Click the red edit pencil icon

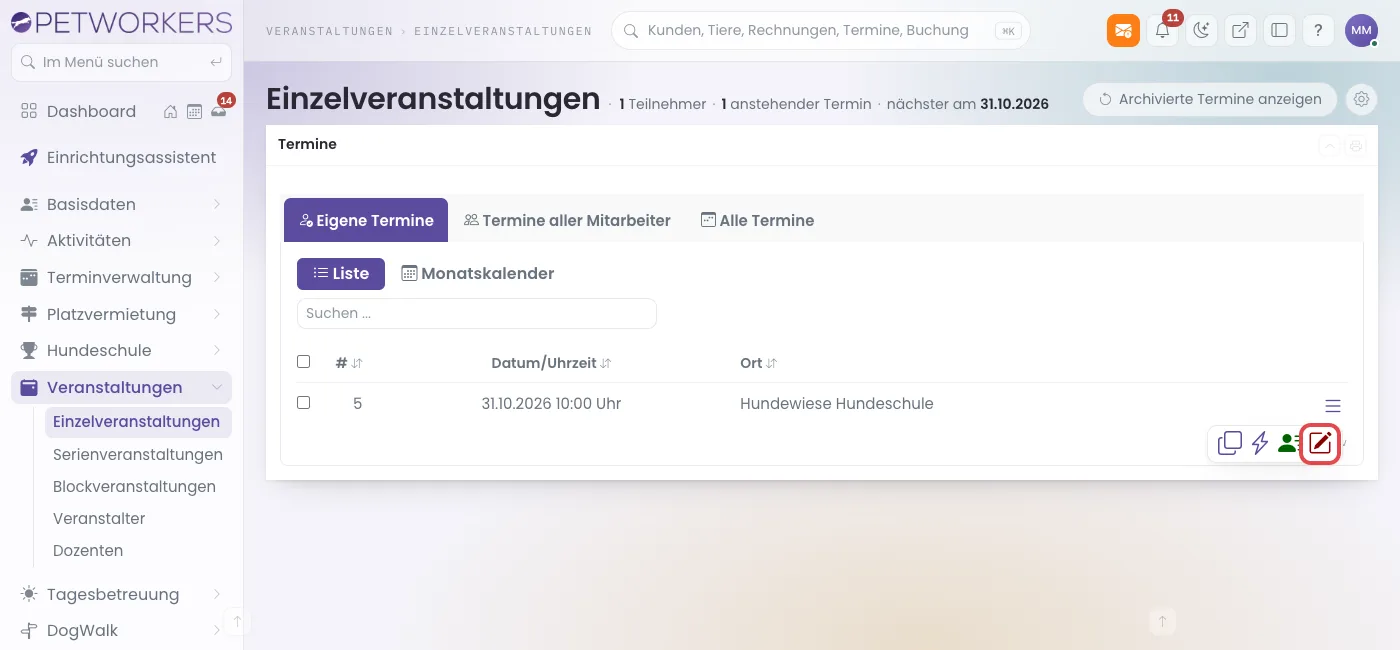[1320, 443]
